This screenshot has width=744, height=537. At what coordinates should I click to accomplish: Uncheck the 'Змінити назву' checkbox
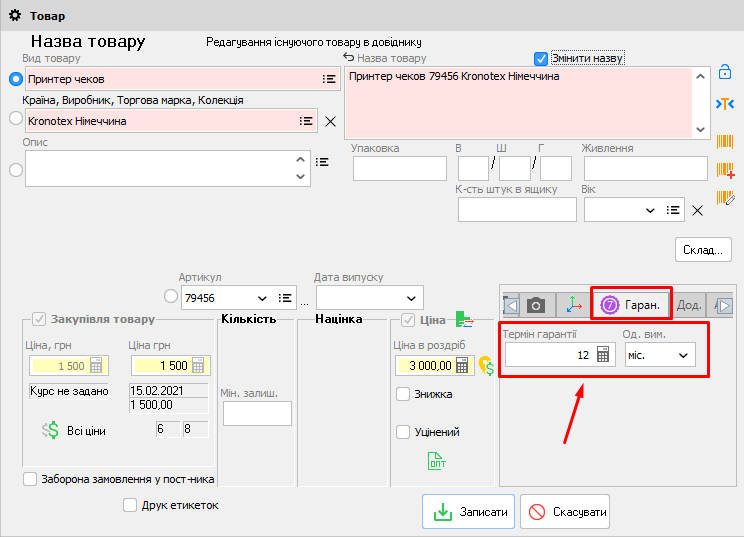point(541,58)
